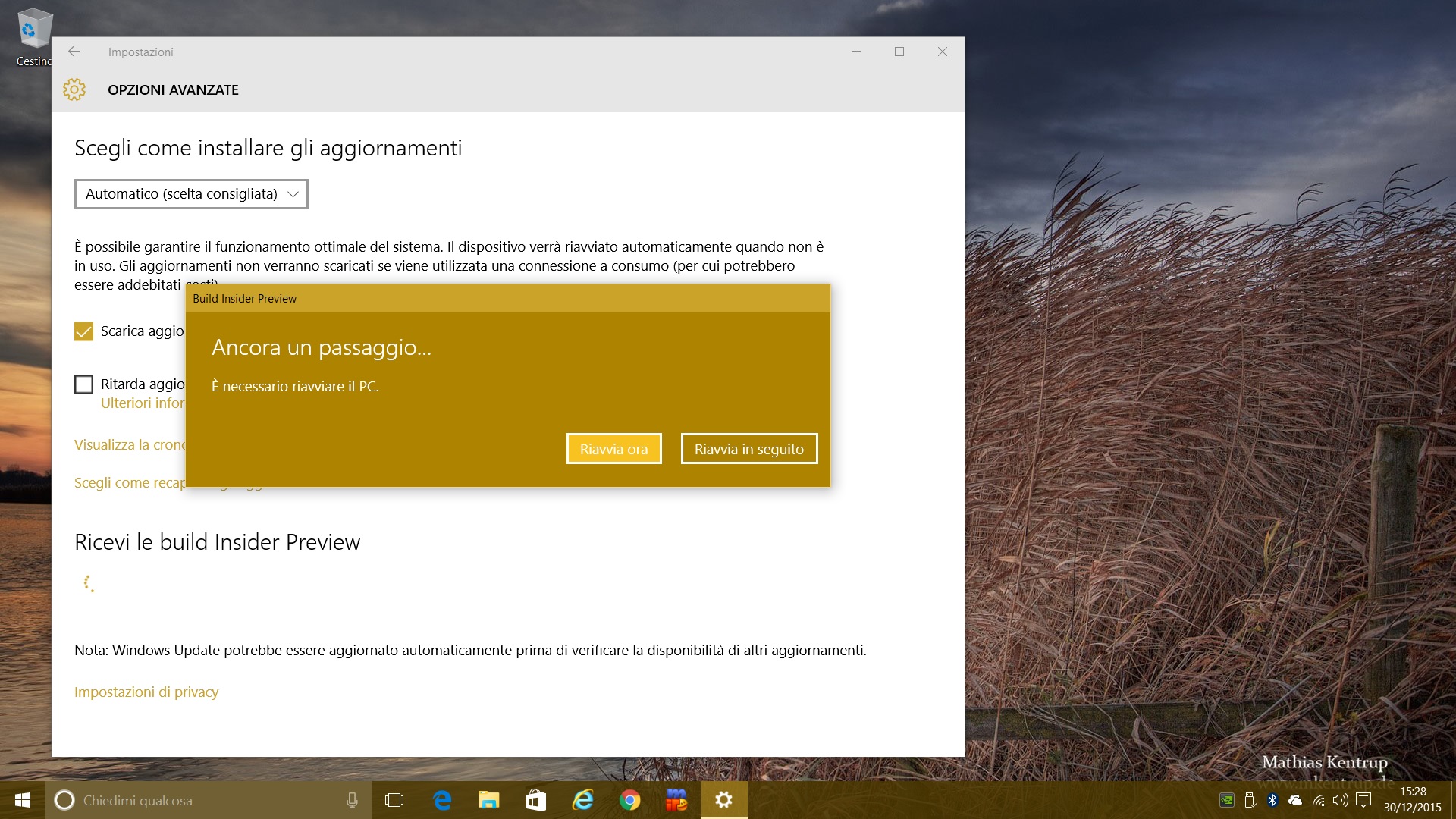Open the Visualizza la cronologia link
Viewport: 1456px width, 819px height.
(x=130, y=445)
